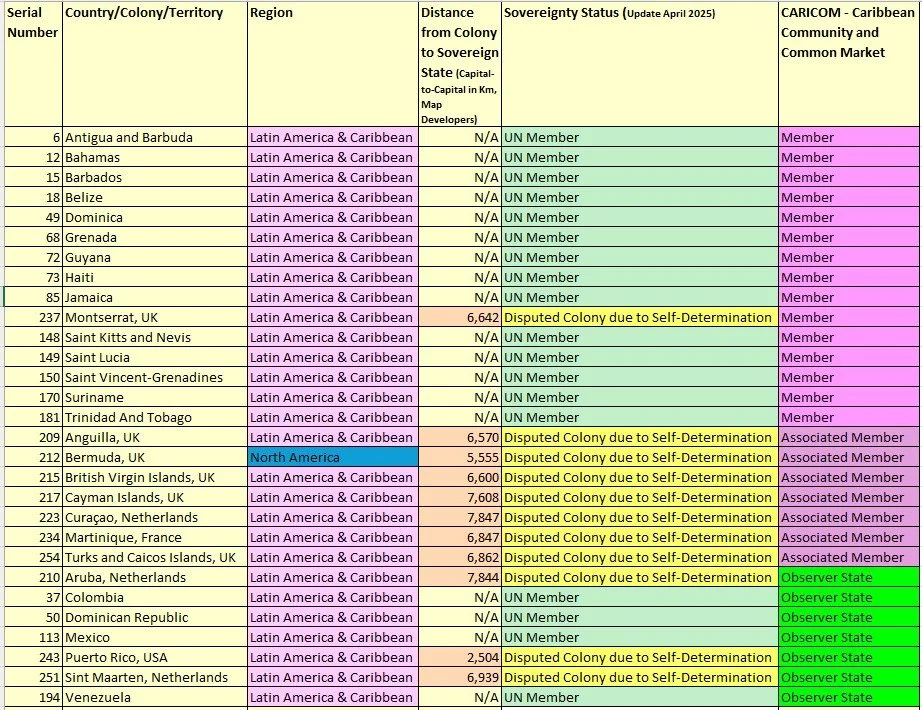The height and width of the screenshot is (710, 922).
Task: Select the Venezuela country cell
Action: point(155,697)
